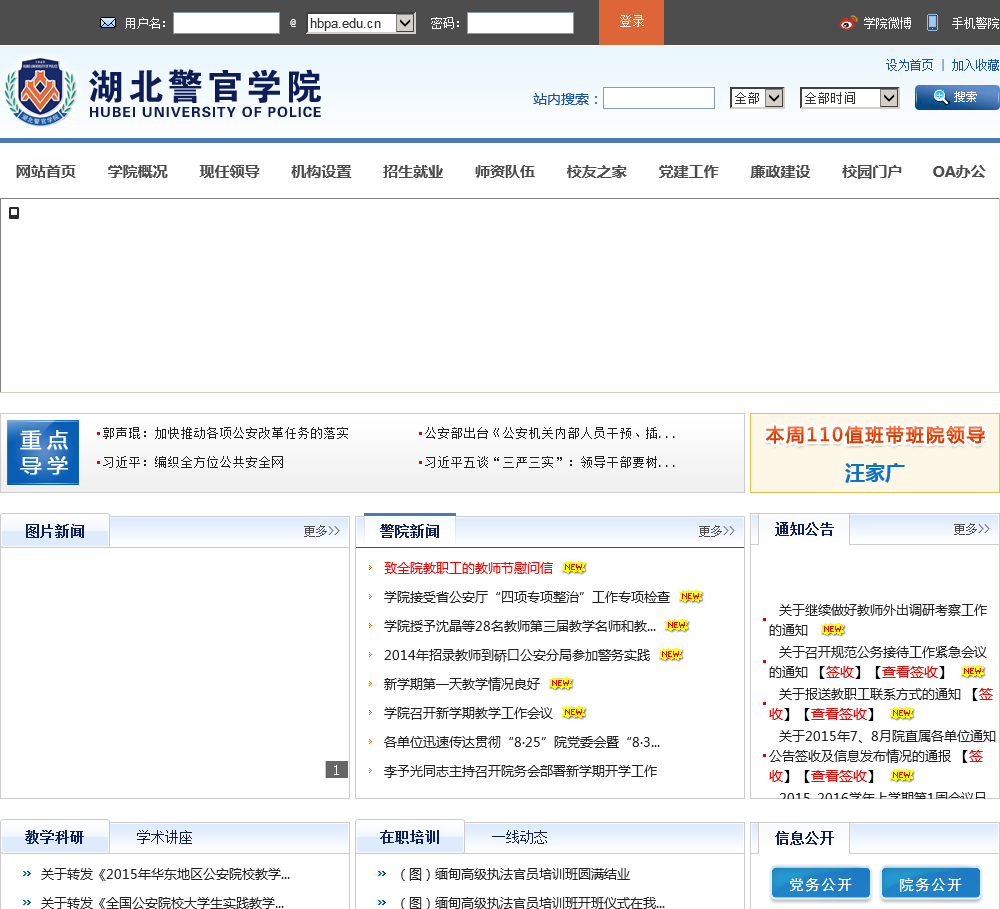Open （图）缅甸高级执法官员培训班圆满结业
1000x909 pixels.
point(515,874)
